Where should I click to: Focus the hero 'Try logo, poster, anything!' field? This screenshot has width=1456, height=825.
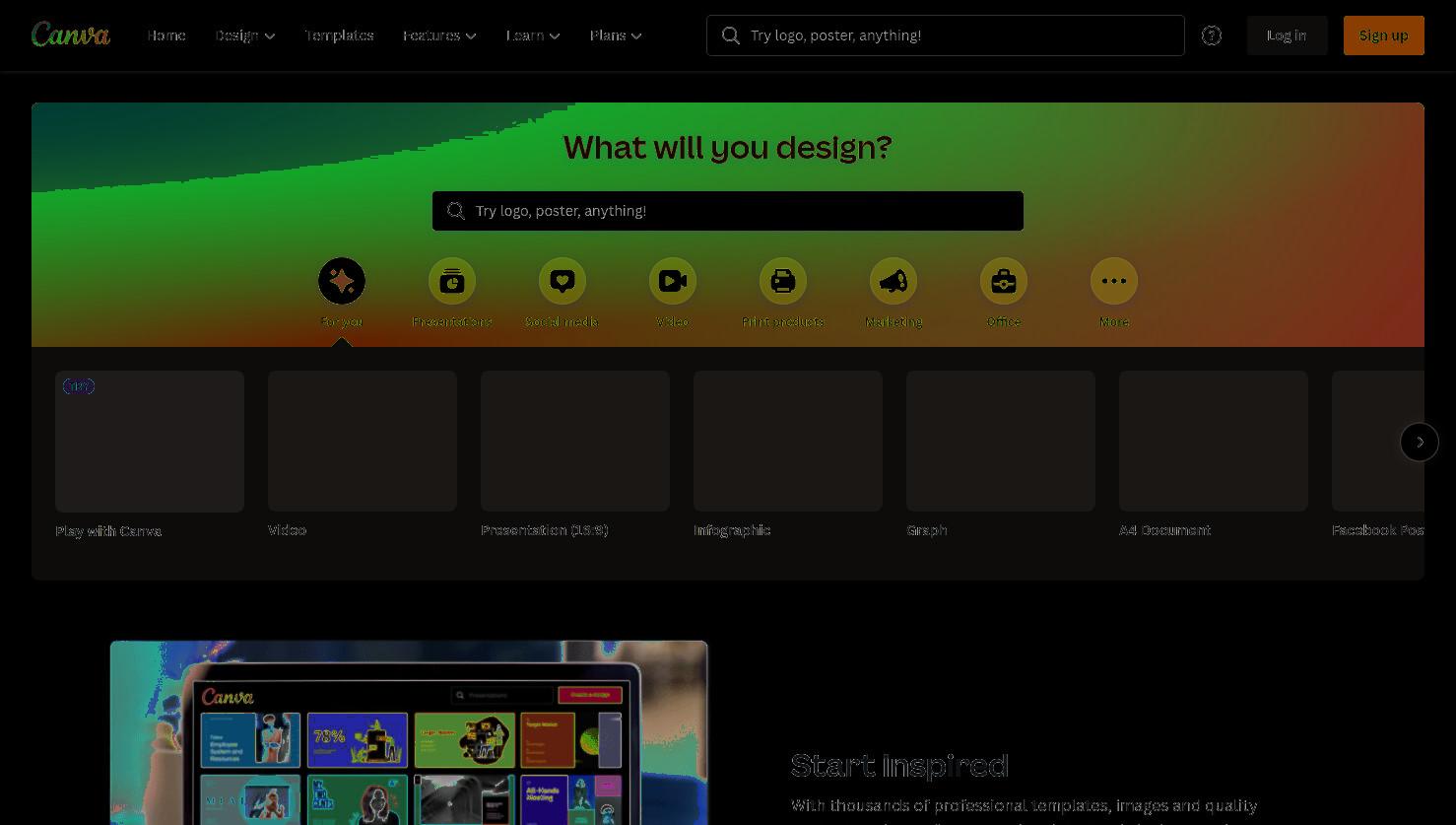coord(727,211)
